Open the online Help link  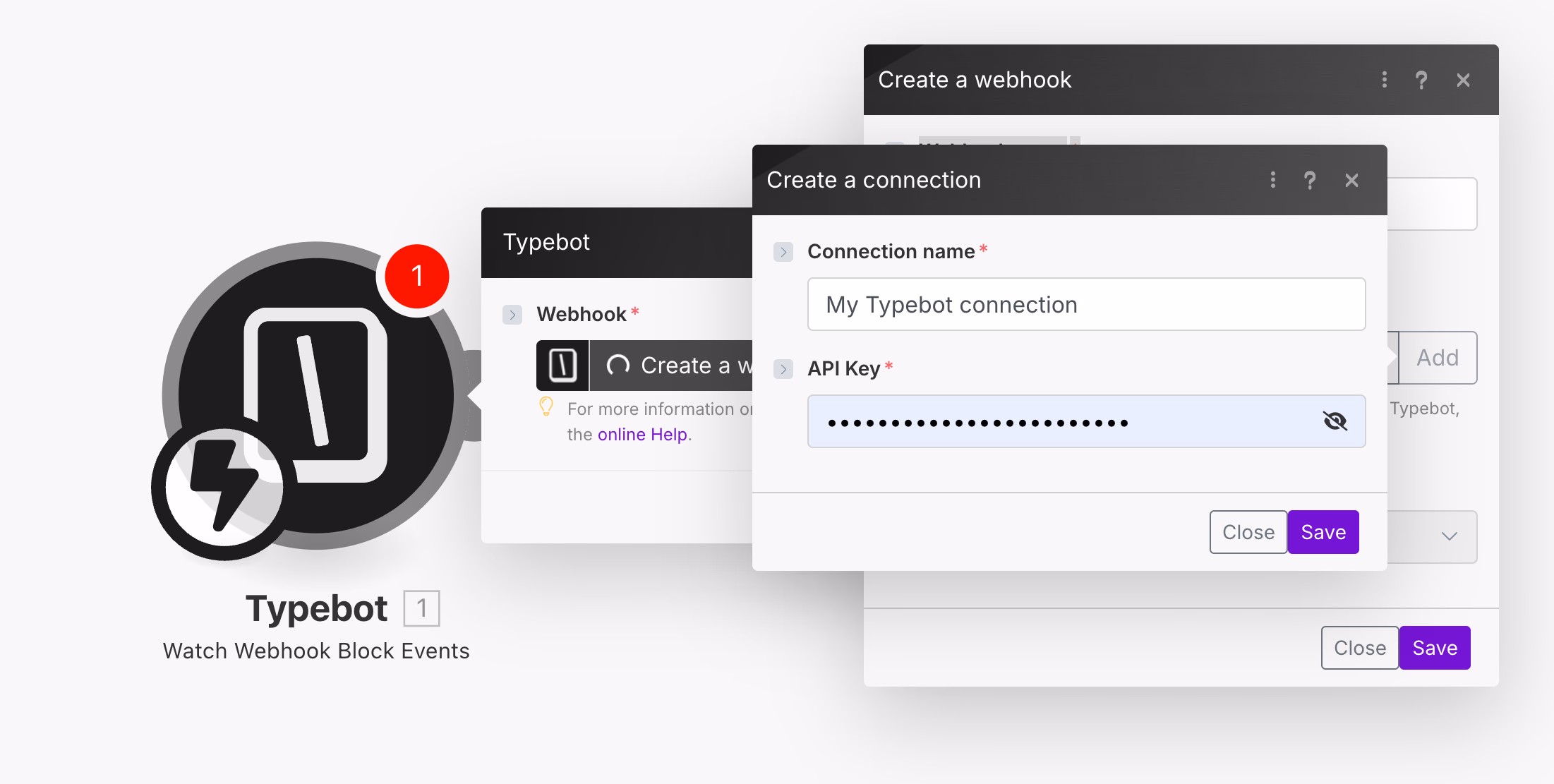coord(642,435)
